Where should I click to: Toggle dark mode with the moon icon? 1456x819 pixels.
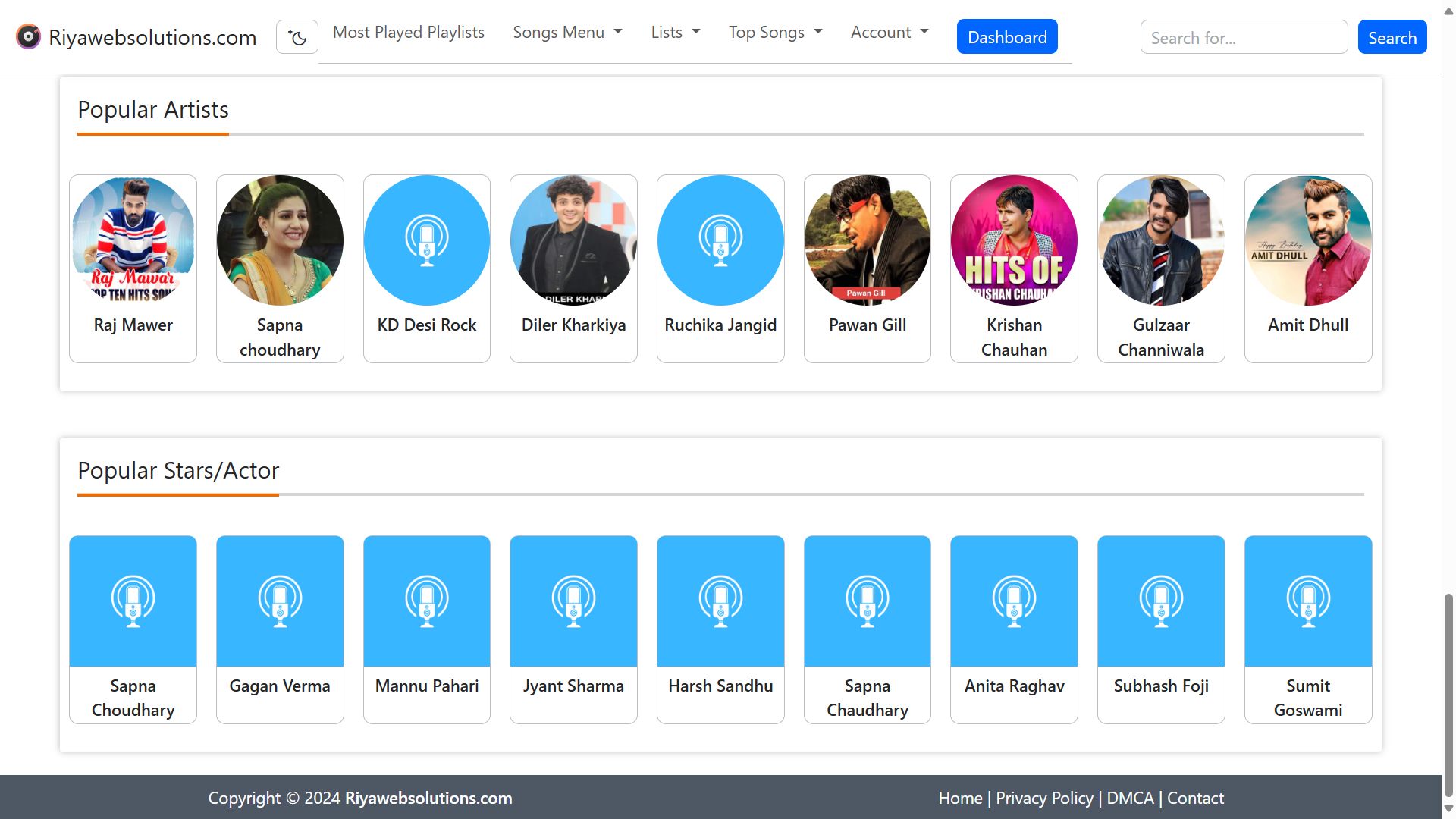pos(297,37)
